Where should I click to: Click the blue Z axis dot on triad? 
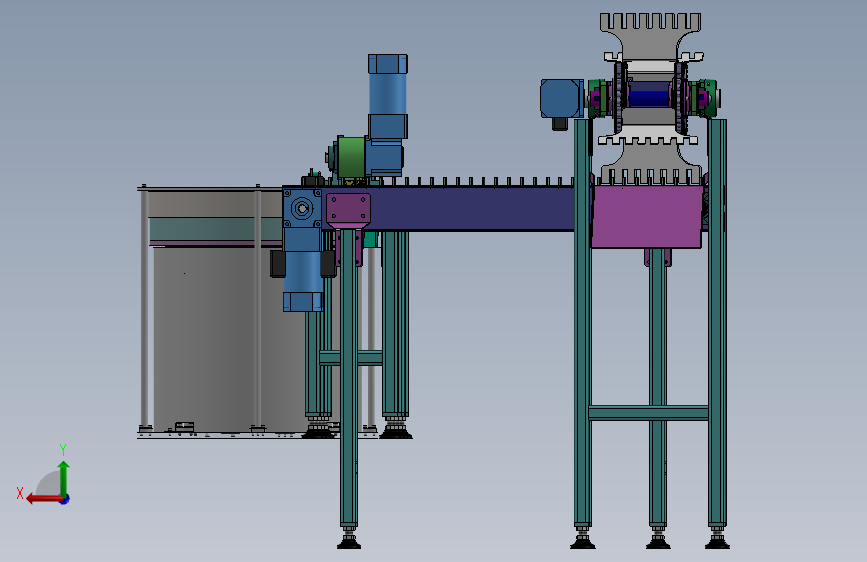pyautogui.click(x=65, y=499)
